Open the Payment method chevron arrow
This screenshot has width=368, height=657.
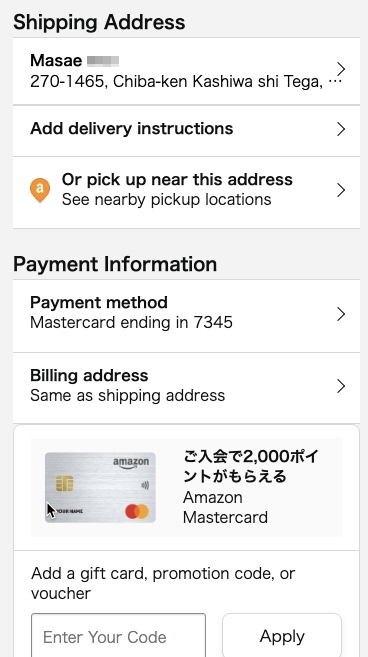[341, 314]
